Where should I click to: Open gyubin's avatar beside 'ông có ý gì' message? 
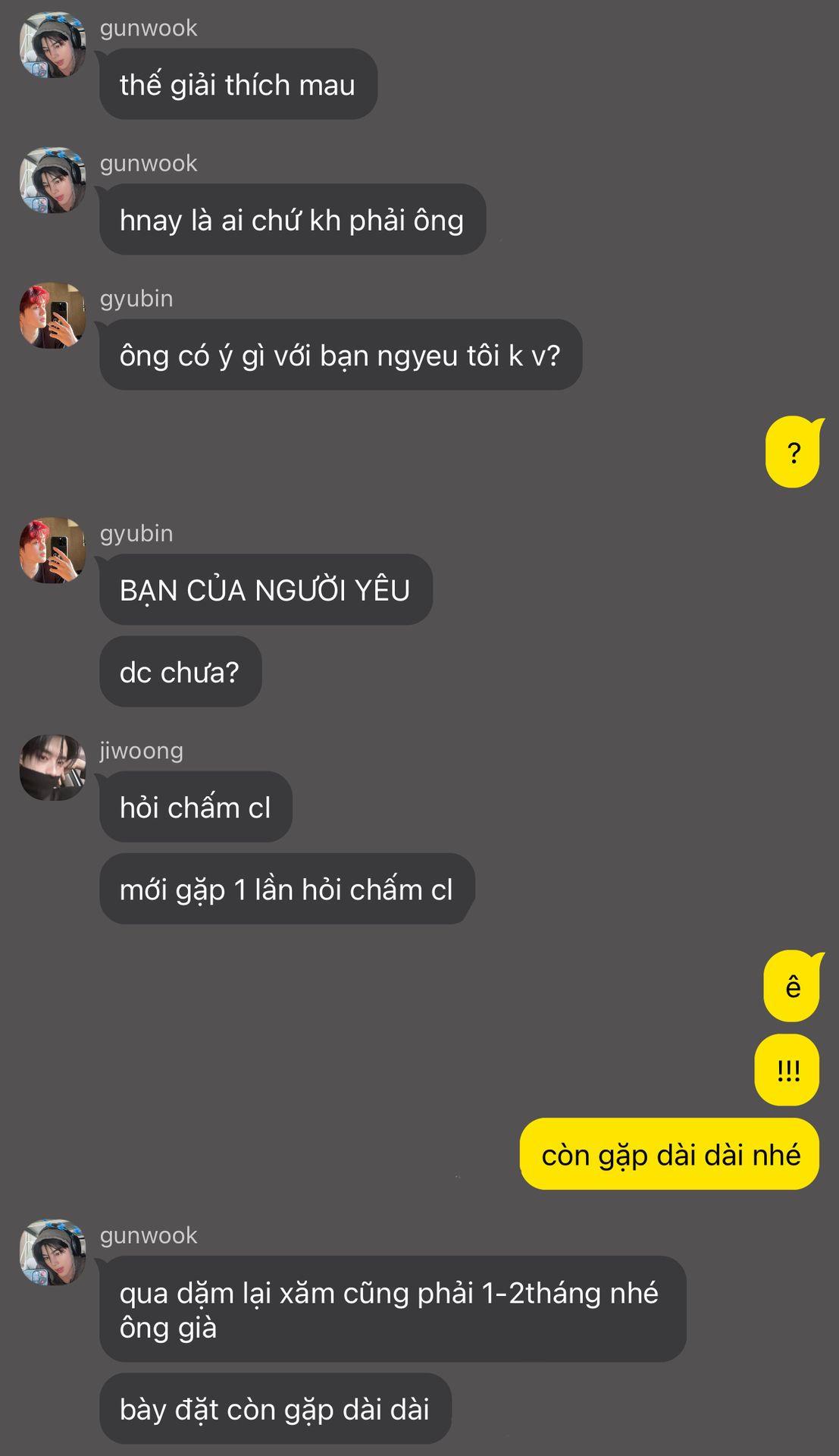coord(52,315)
